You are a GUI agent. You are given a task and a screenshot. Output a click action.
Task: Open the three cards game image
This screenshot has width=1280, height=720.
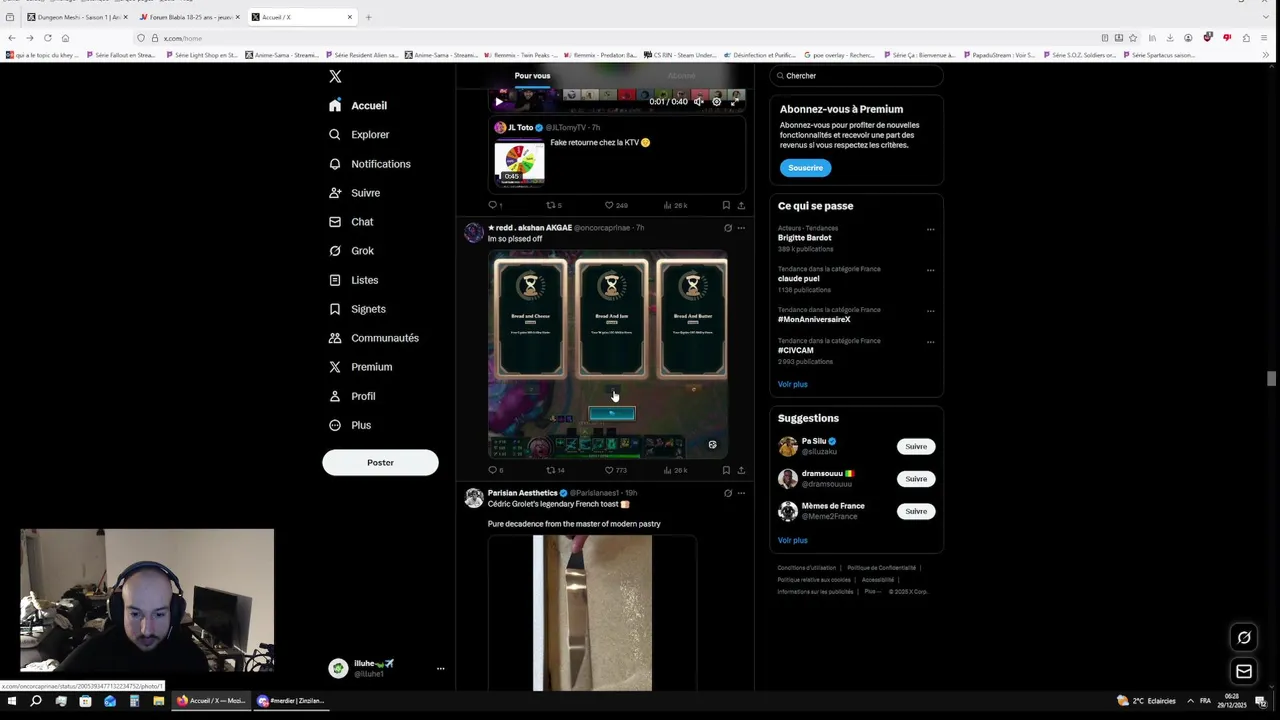(x=608, y=354)
